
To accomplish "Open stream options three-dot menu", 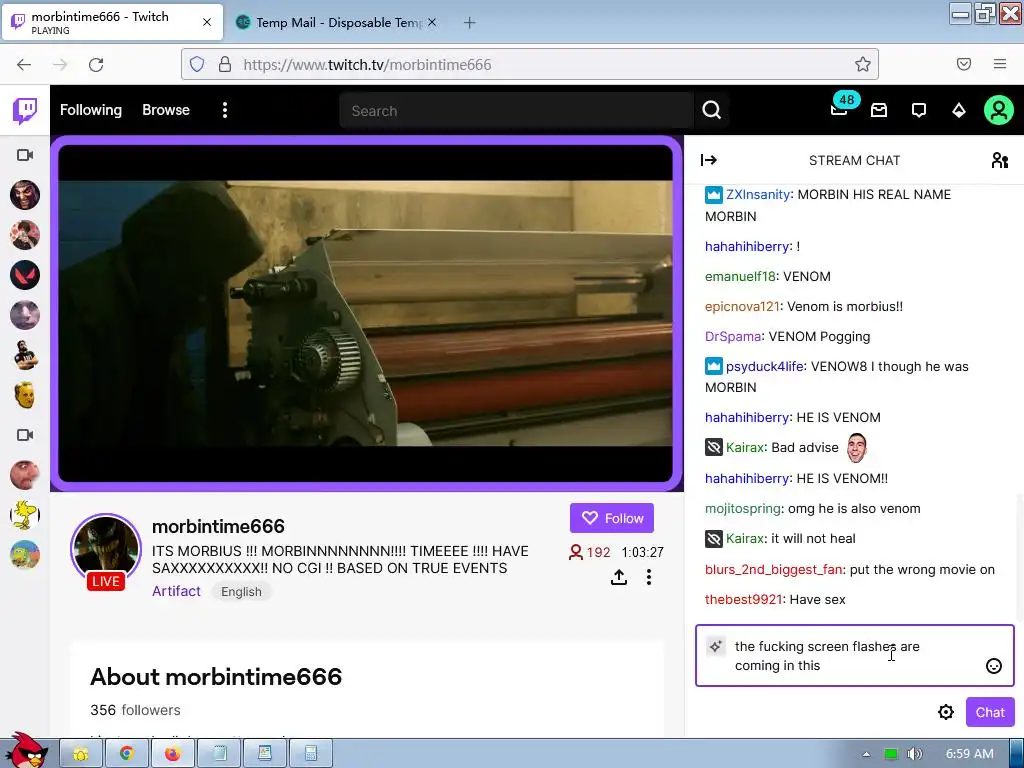I will point(648,577).
